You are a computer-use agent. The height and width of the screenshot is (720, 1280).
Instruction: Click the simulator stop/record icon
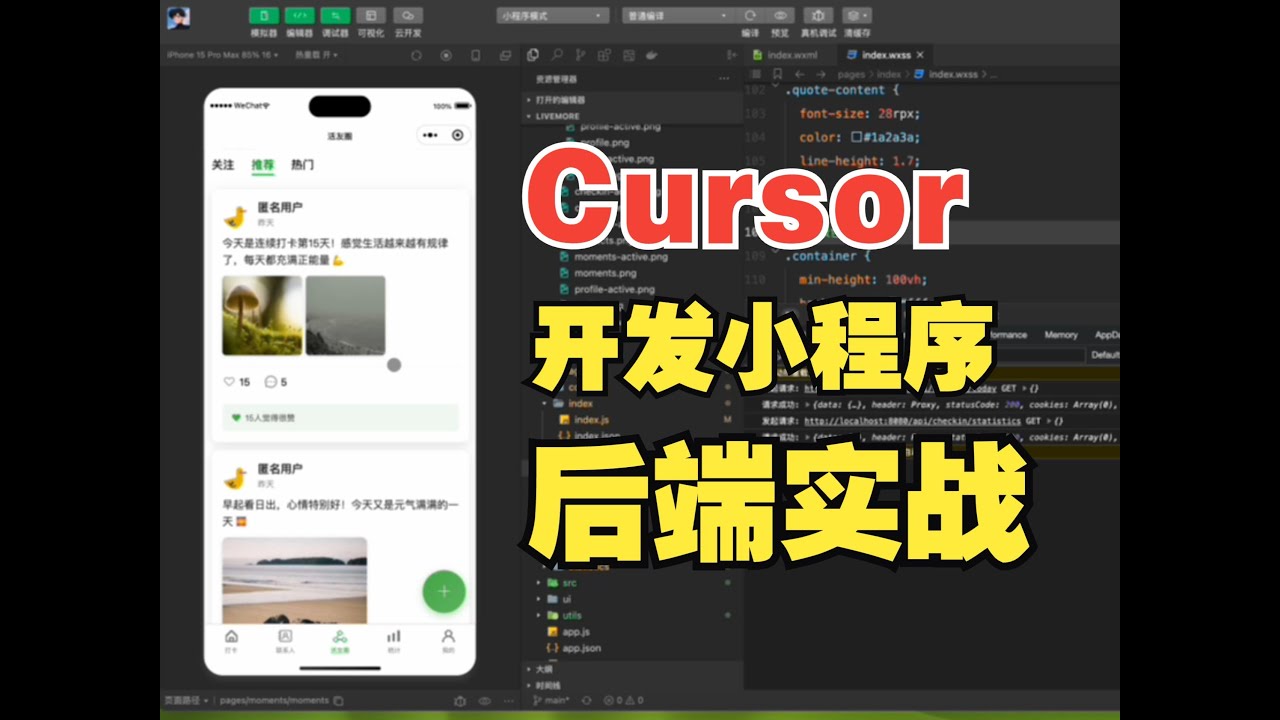tap(446, 55)
